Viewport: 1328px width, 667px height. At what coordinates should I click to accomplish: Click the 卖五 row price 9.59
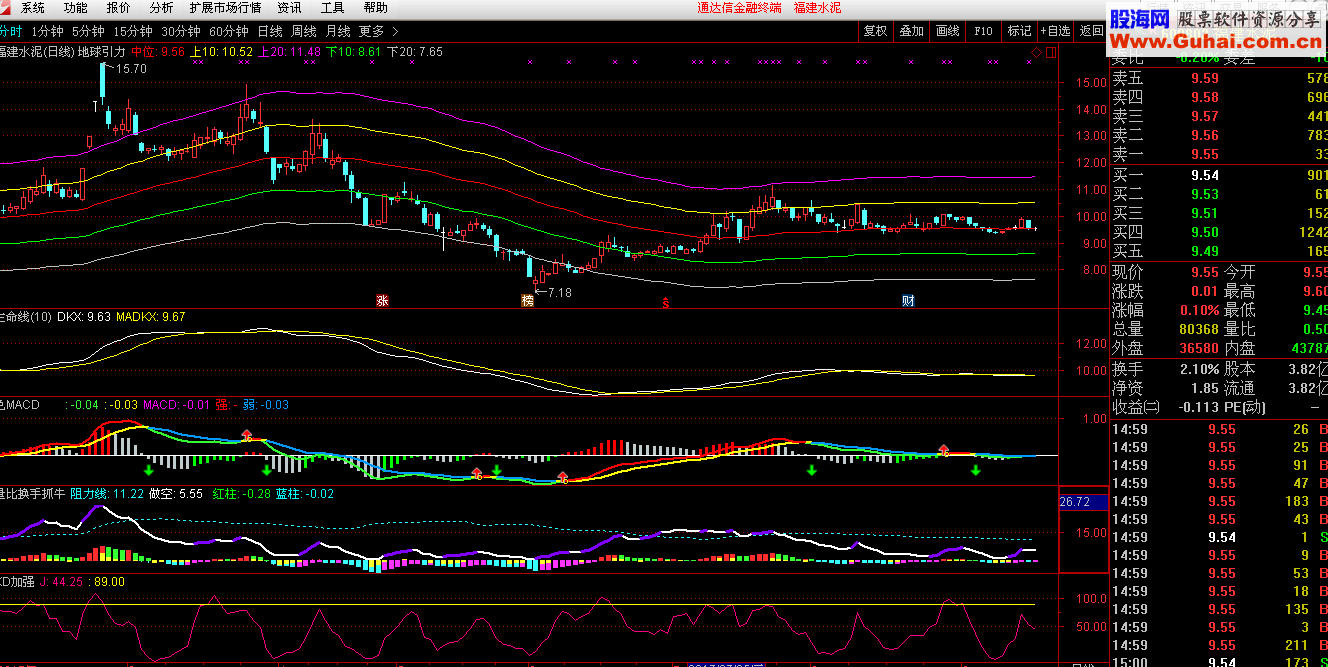coord(1205,78)
